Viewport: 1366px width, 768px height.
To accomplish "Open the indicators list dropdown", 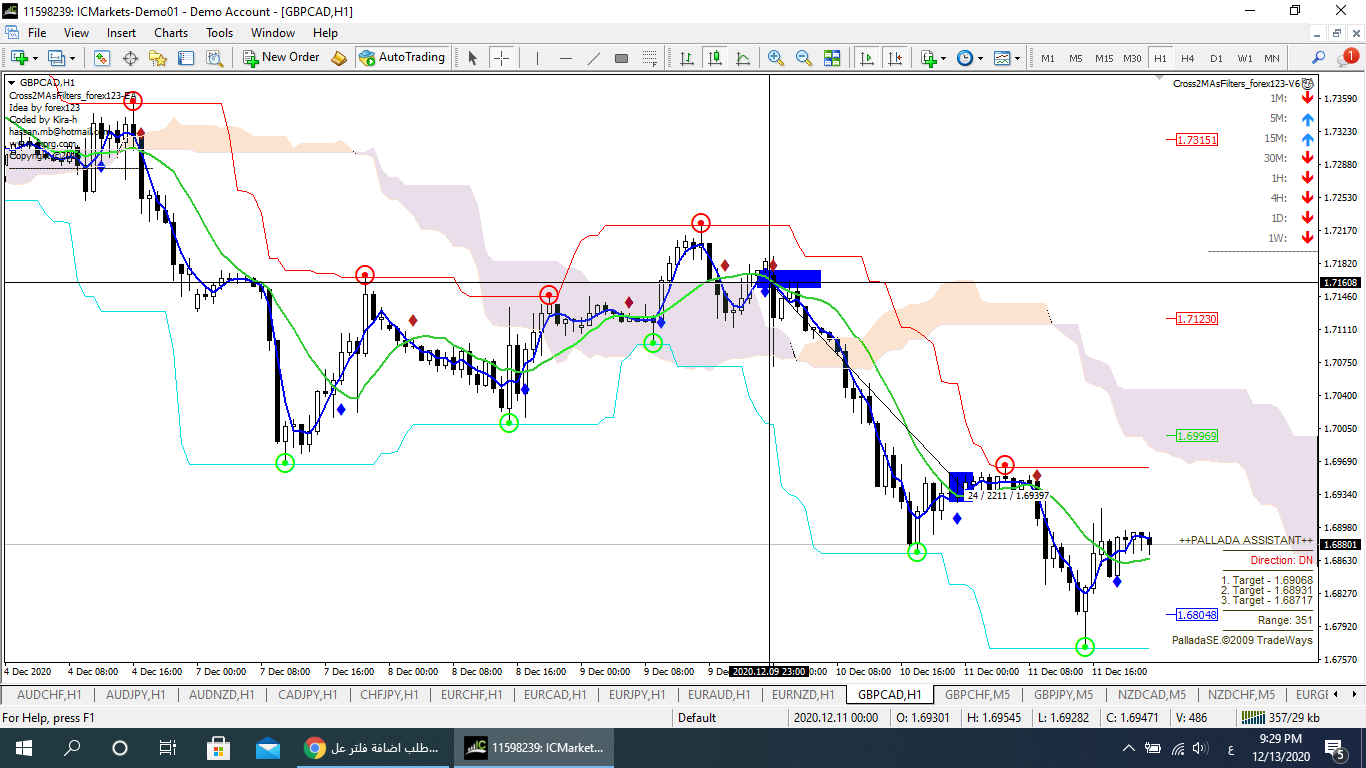I will pos(943,58).
